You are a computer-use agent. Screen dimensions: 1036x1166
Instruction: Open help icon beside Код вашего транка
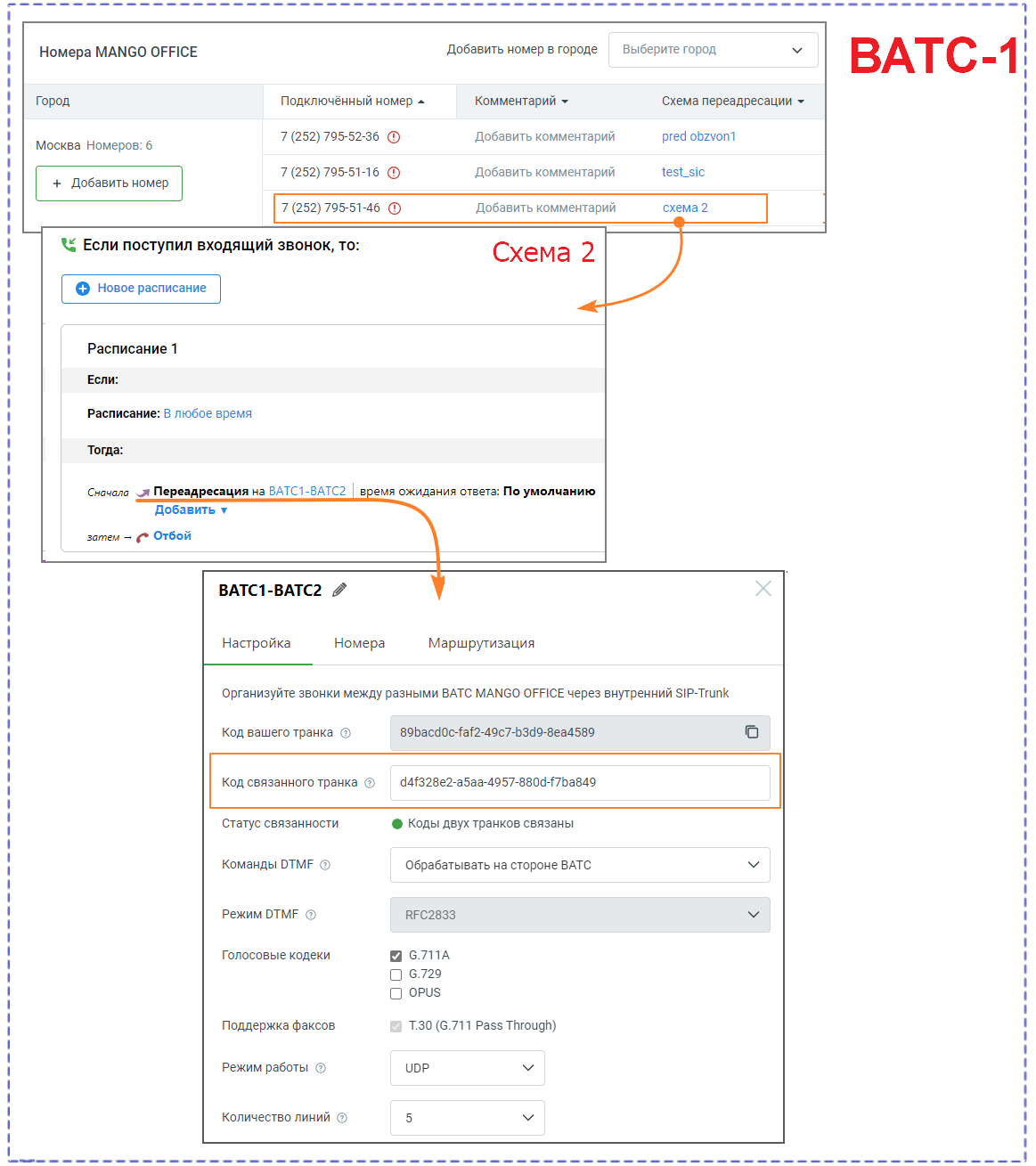tap(346, 733)
